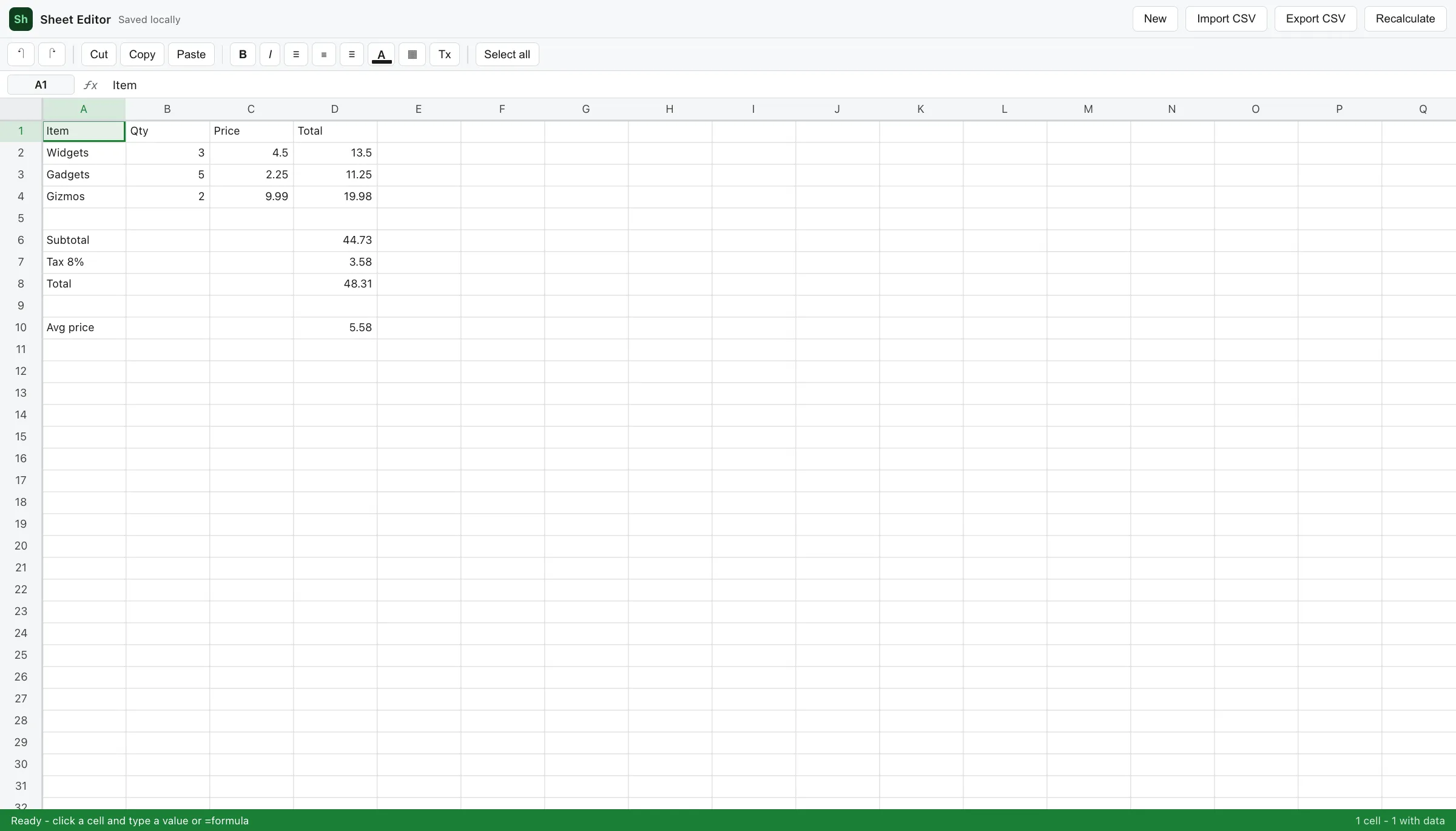Select column E header

click(x=419, y=109)
